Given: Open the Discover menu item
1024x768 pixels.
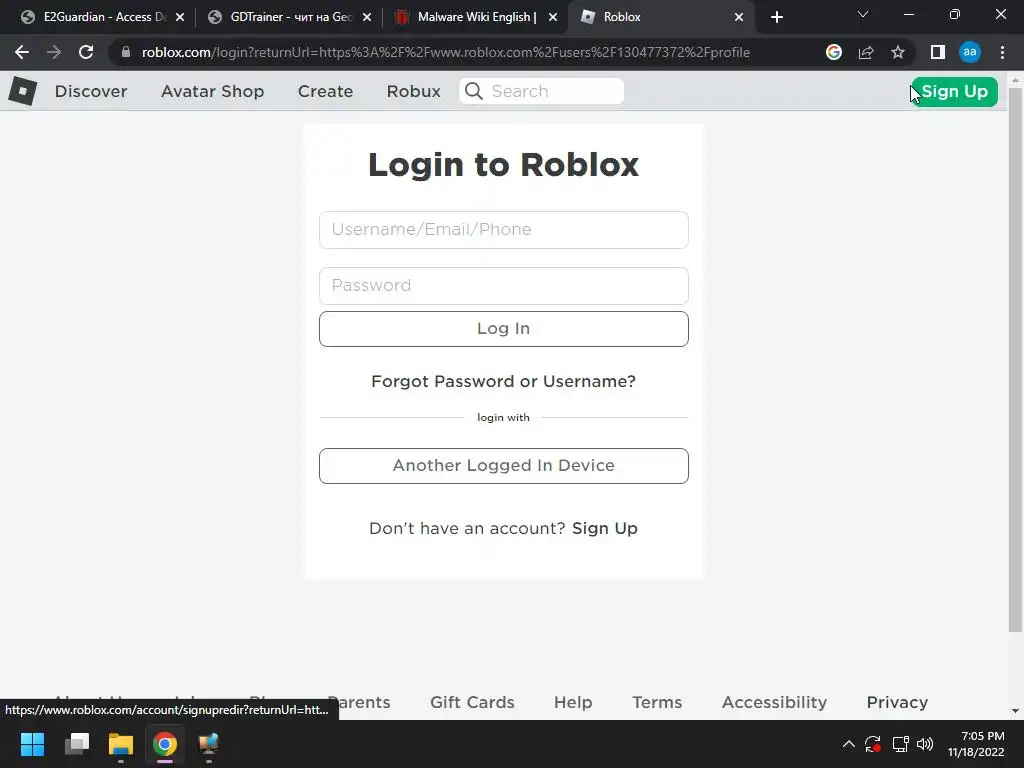Looking at the screenshot, I should pyautogui.click(x=91, y=91).
